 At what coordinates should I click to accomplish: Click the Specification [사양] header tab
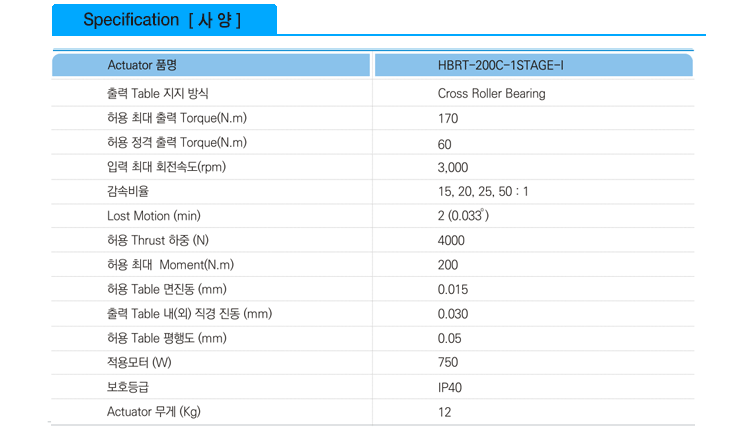164,20
